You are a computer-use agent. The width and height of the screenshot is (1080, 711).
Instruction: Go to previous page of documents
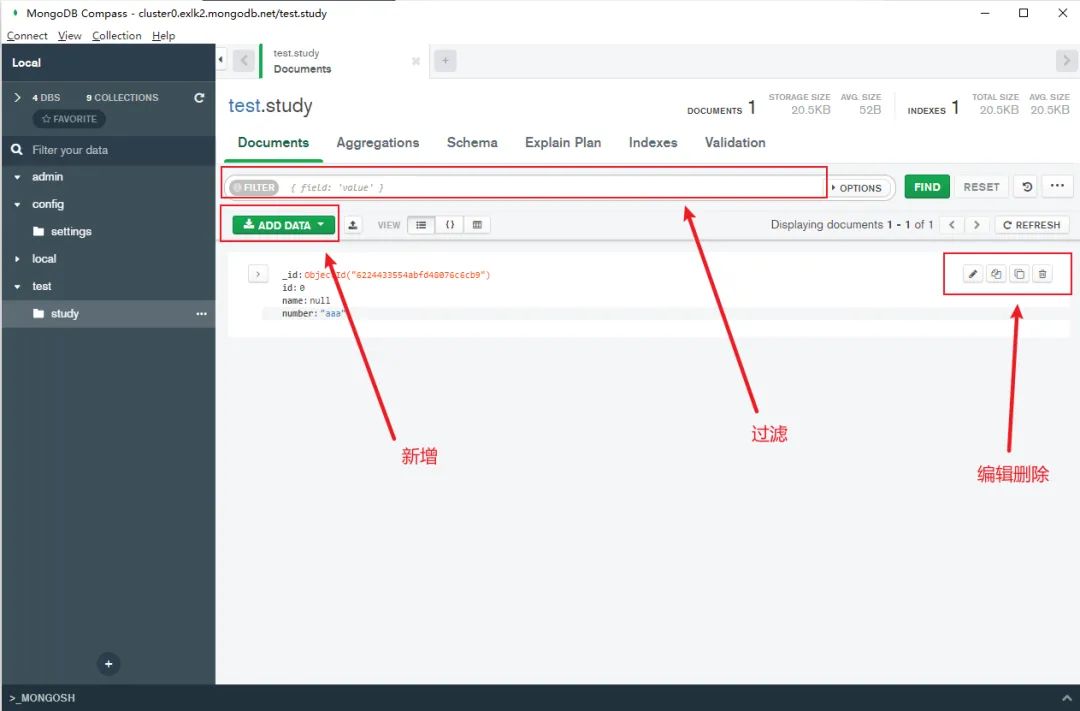click(x=952, y=225)
